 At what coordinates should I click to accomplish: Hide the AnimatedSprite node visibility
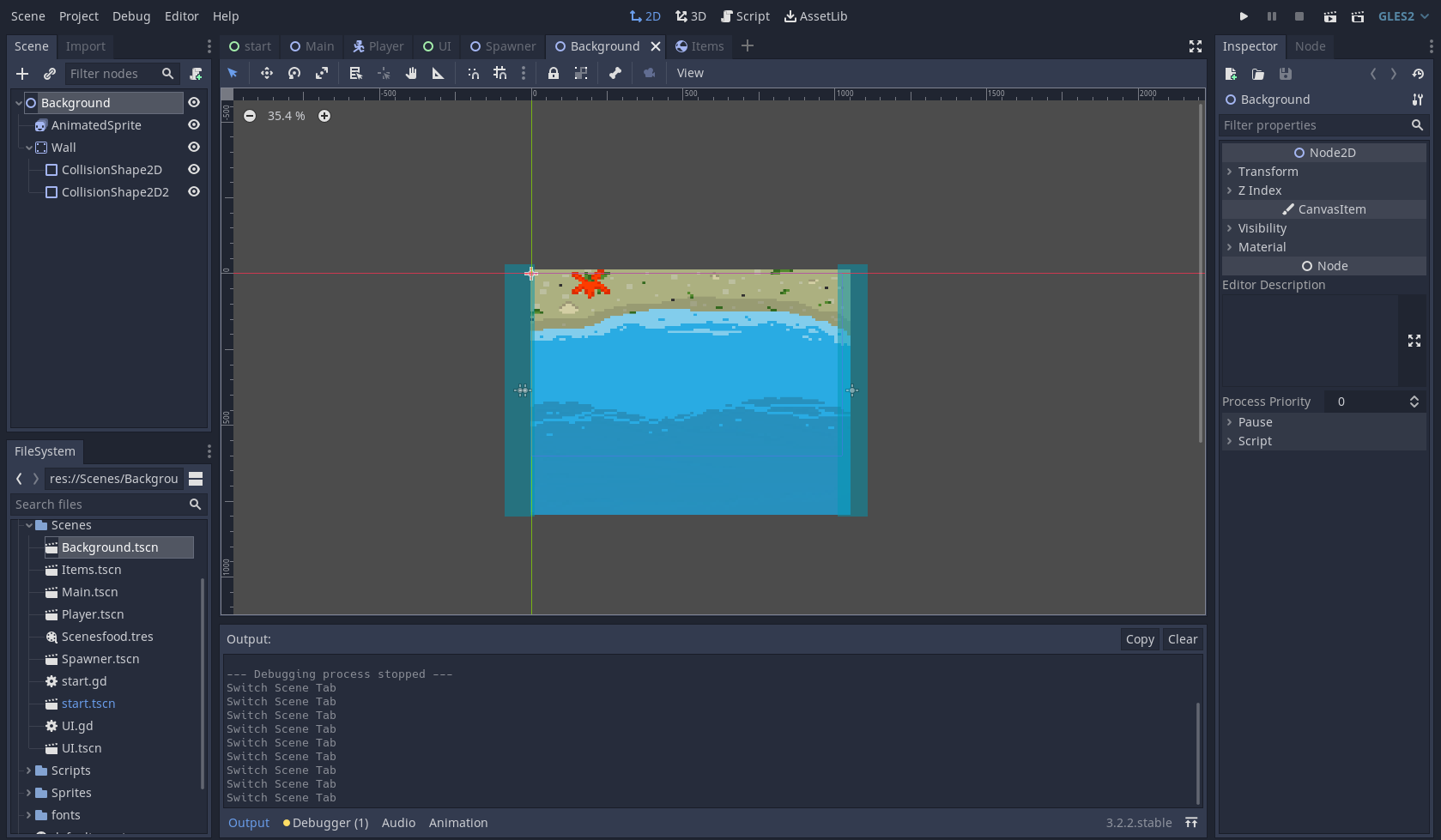pyautogui.click(x=194, y=125)
